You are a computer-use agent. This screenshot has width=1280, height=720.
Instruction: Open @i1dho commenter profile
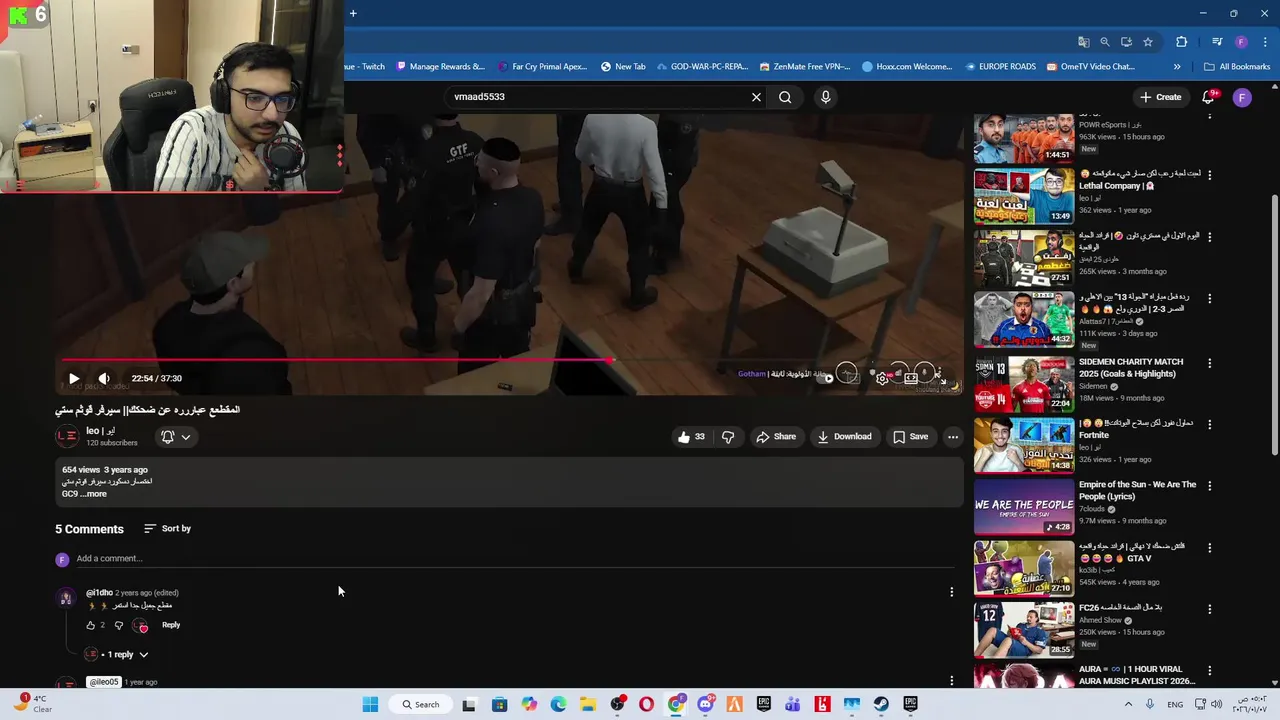point(66,598)
